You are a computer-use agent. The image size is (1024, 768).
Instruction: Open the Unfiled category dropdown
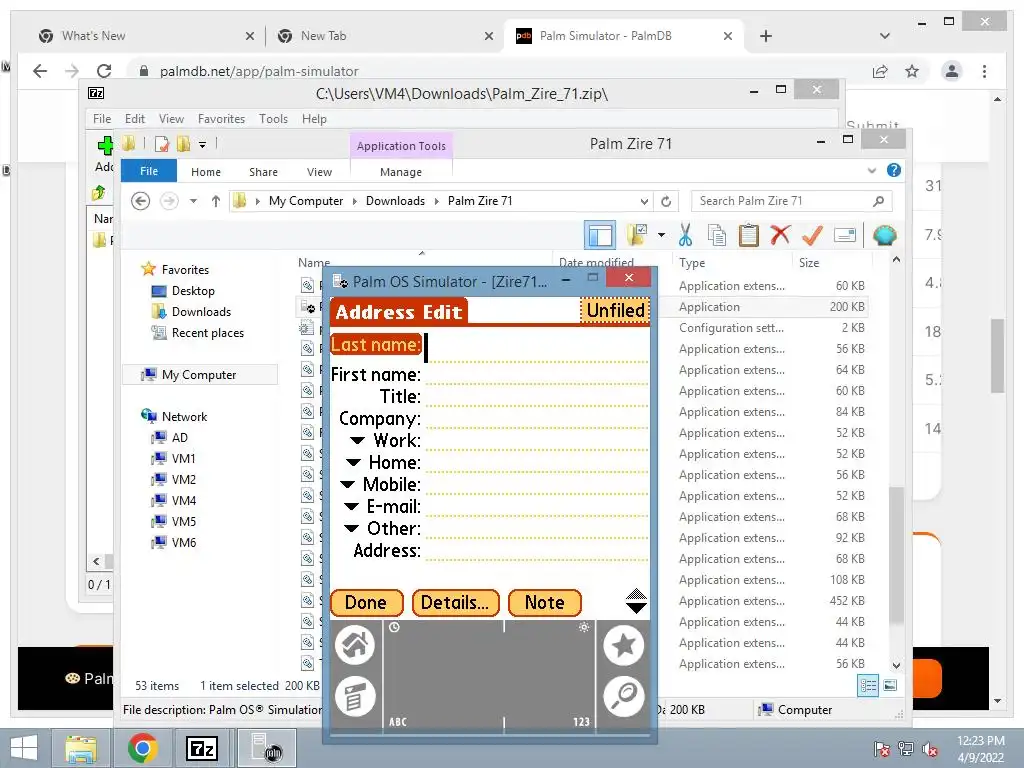click(x=615, y=311)
